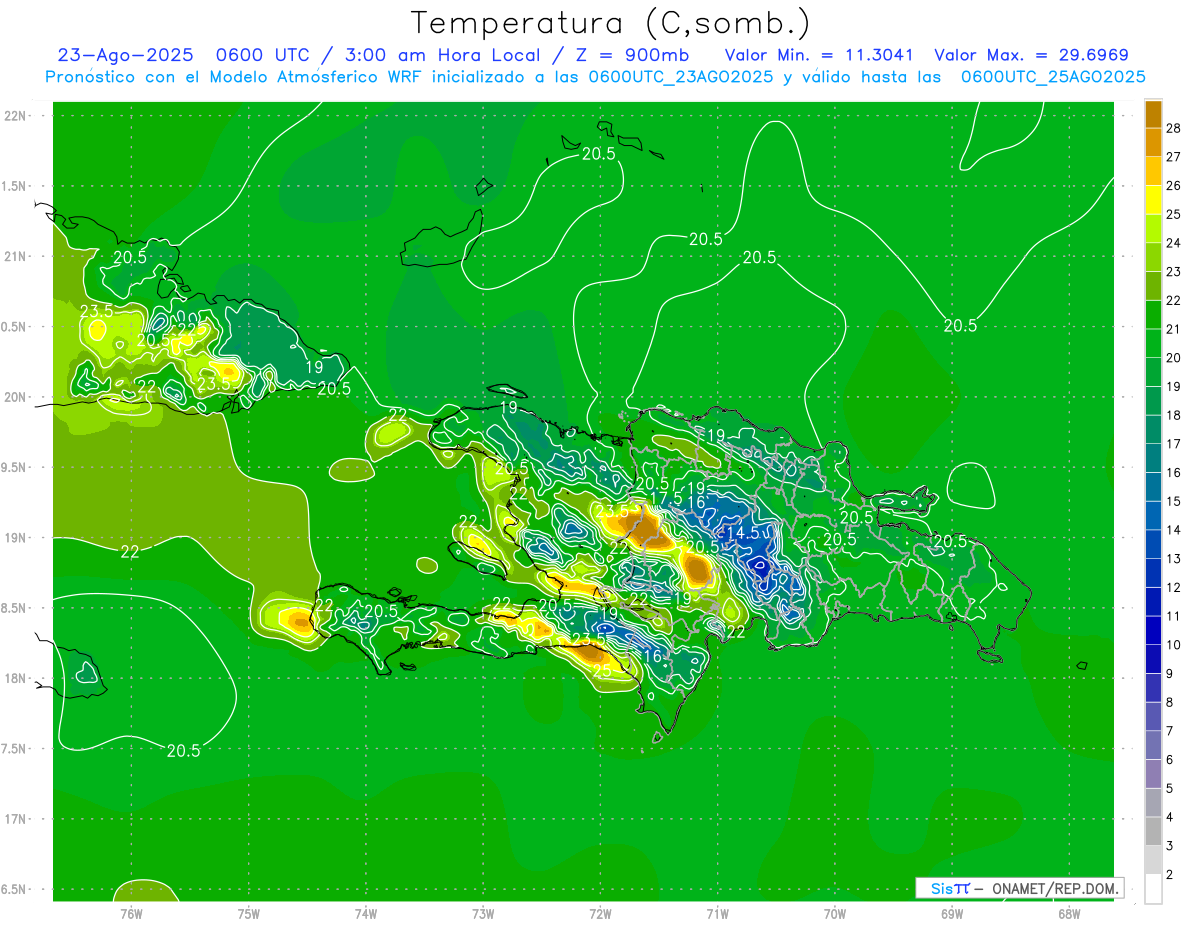Click the title 'Temperatura (C,somb.)'
Viewport: 1200px width, 927px height.
(x=610, y=23)
